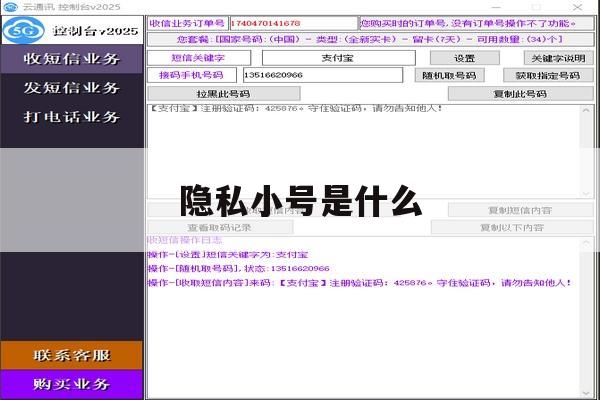Image resolution: width=600 pixels, height=400 pixels.
Task: Click the title bar app icon
Action: click(x=10, y=7)
